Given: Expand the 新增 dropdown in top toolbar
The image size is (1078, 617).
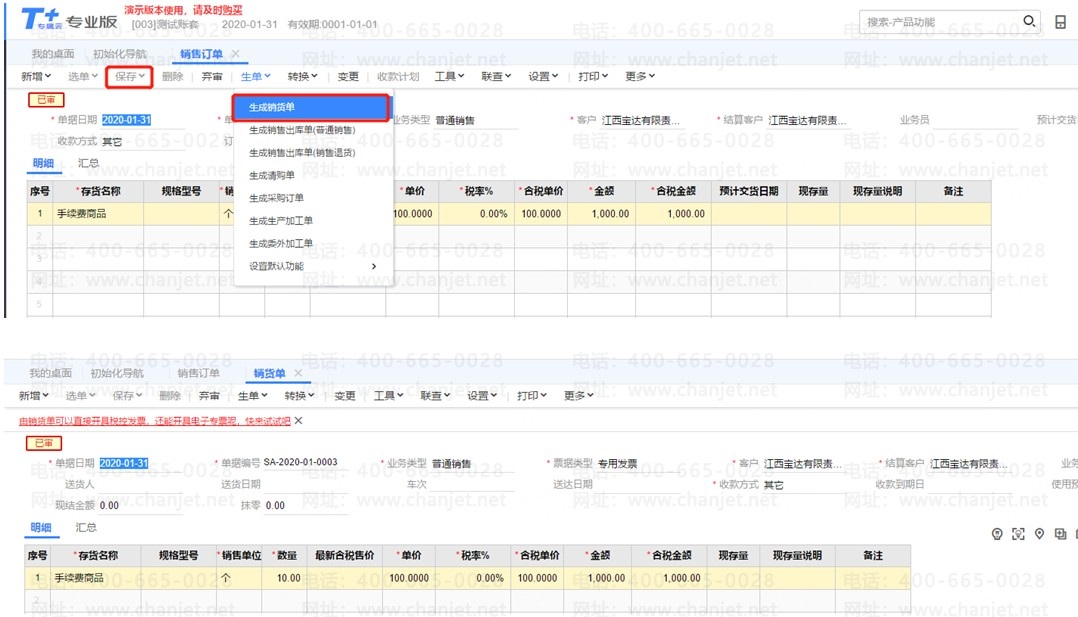Looking at the screenshot, I should (37, 76).
